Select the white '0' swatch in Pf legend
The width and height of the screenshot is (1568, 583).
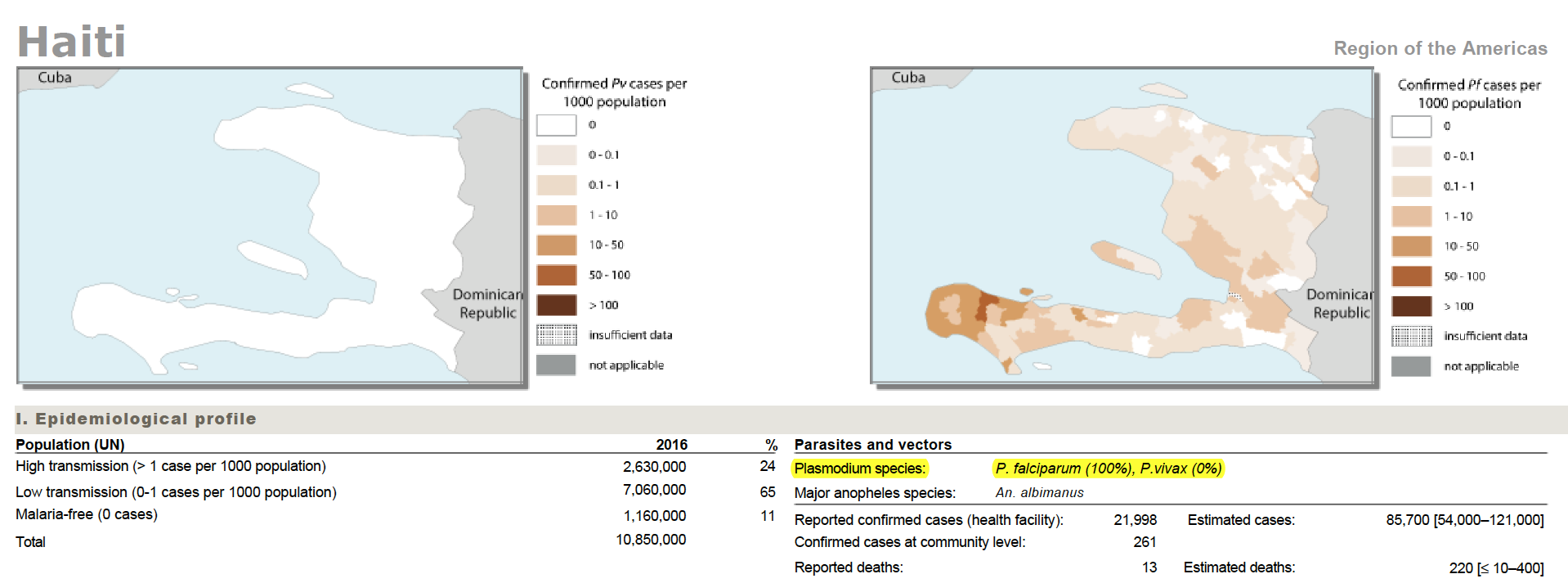click(x=1411, y=127)
